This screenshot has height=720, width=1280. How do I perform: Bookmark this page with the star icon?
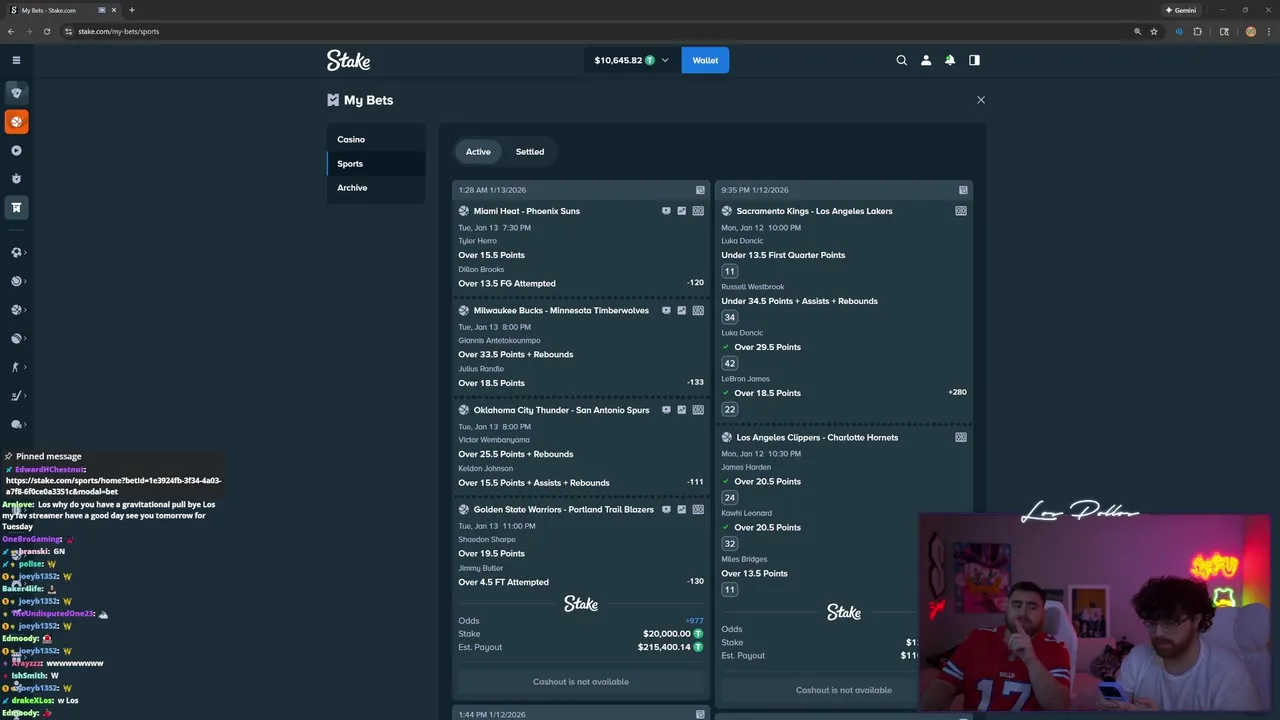[1154, 31]
